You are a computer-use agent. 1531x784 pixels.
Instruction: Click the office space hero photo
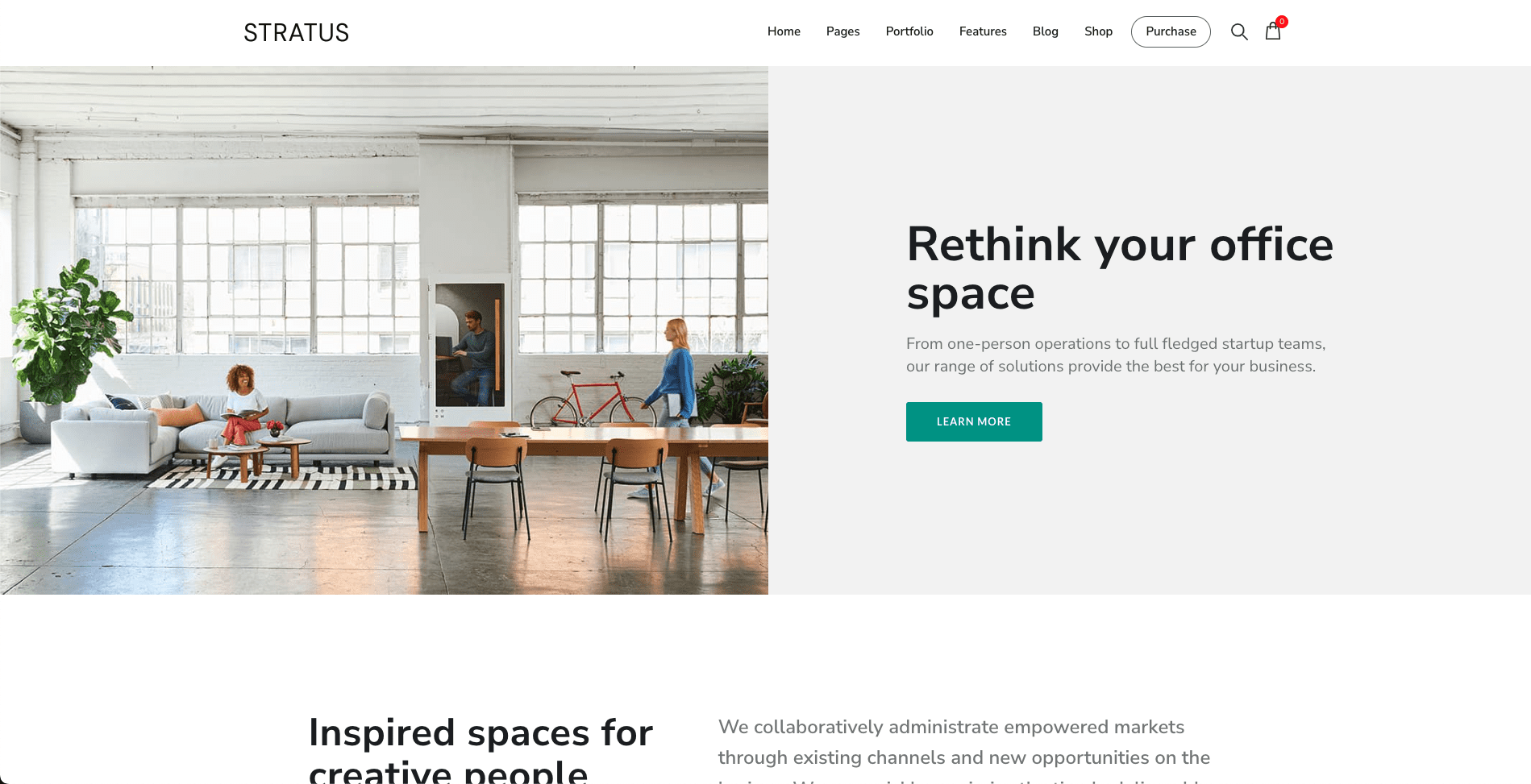[x=384, y=330]
